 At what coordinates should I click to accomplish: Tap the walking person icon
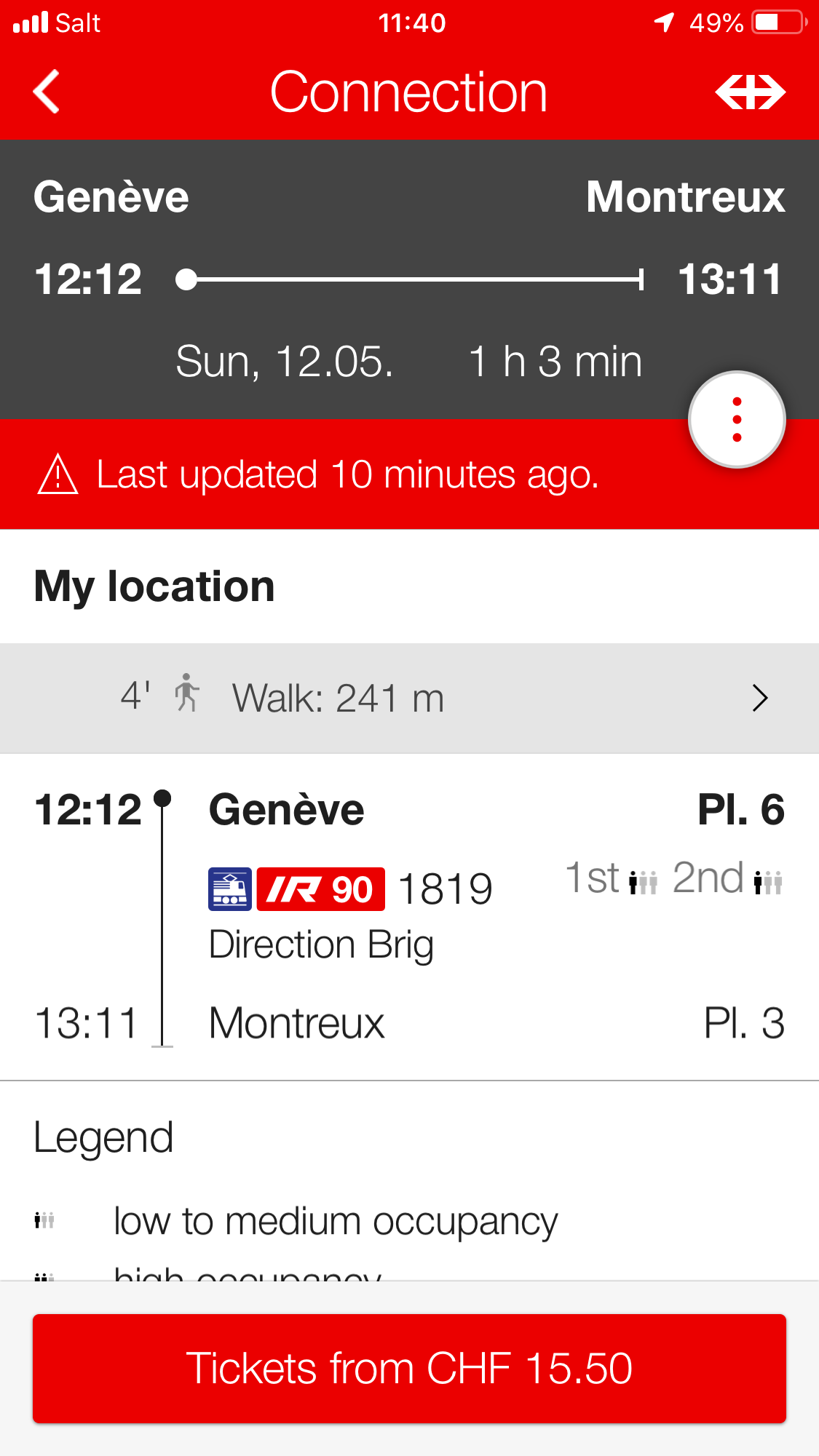point(186,693)
